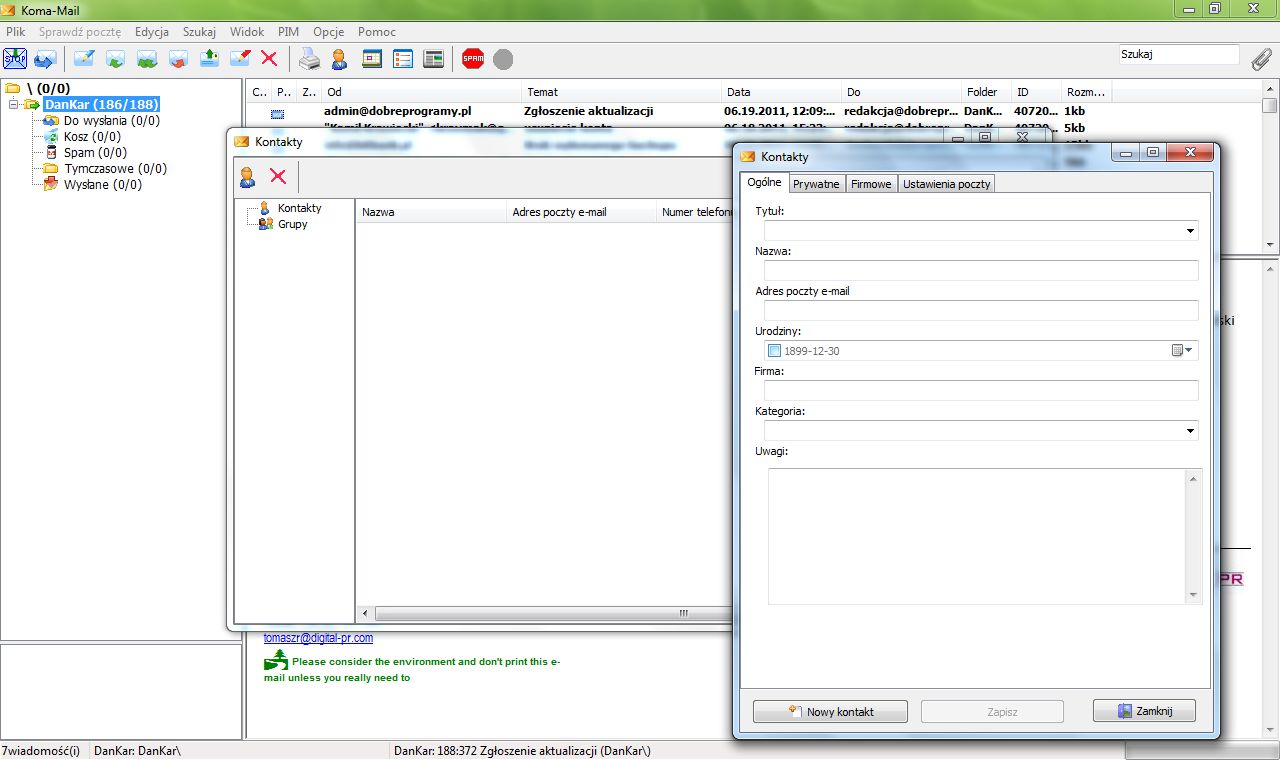
Task: Open the Urodziny date picker arrow
Action: (1189, 351)
